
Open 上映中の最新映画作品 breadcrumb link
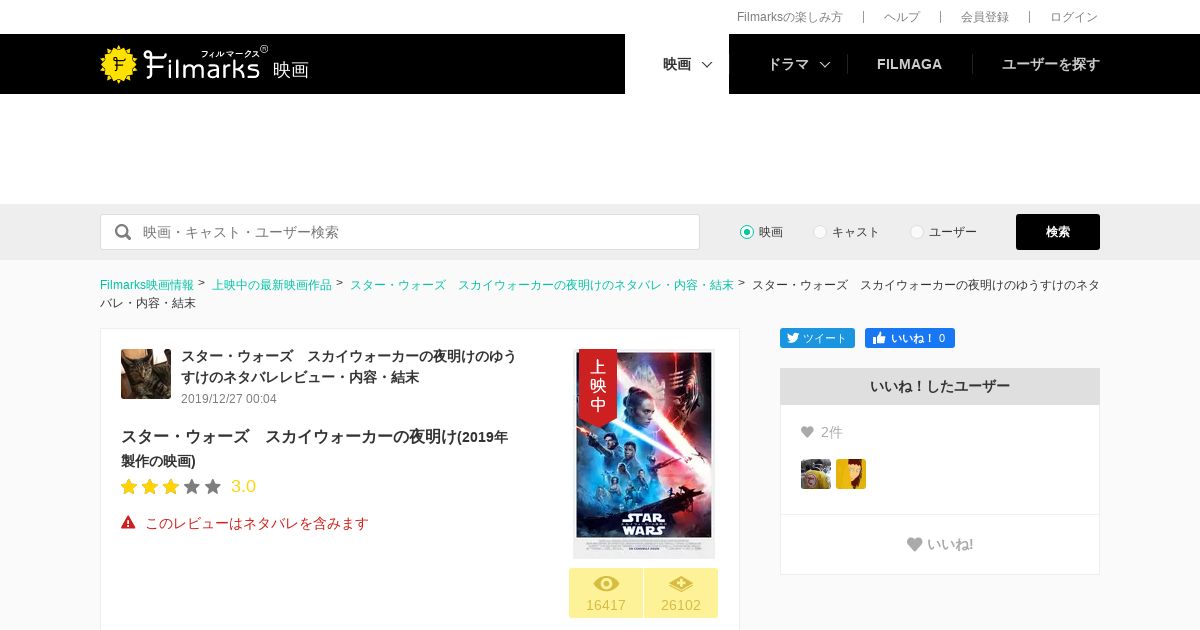272,285
